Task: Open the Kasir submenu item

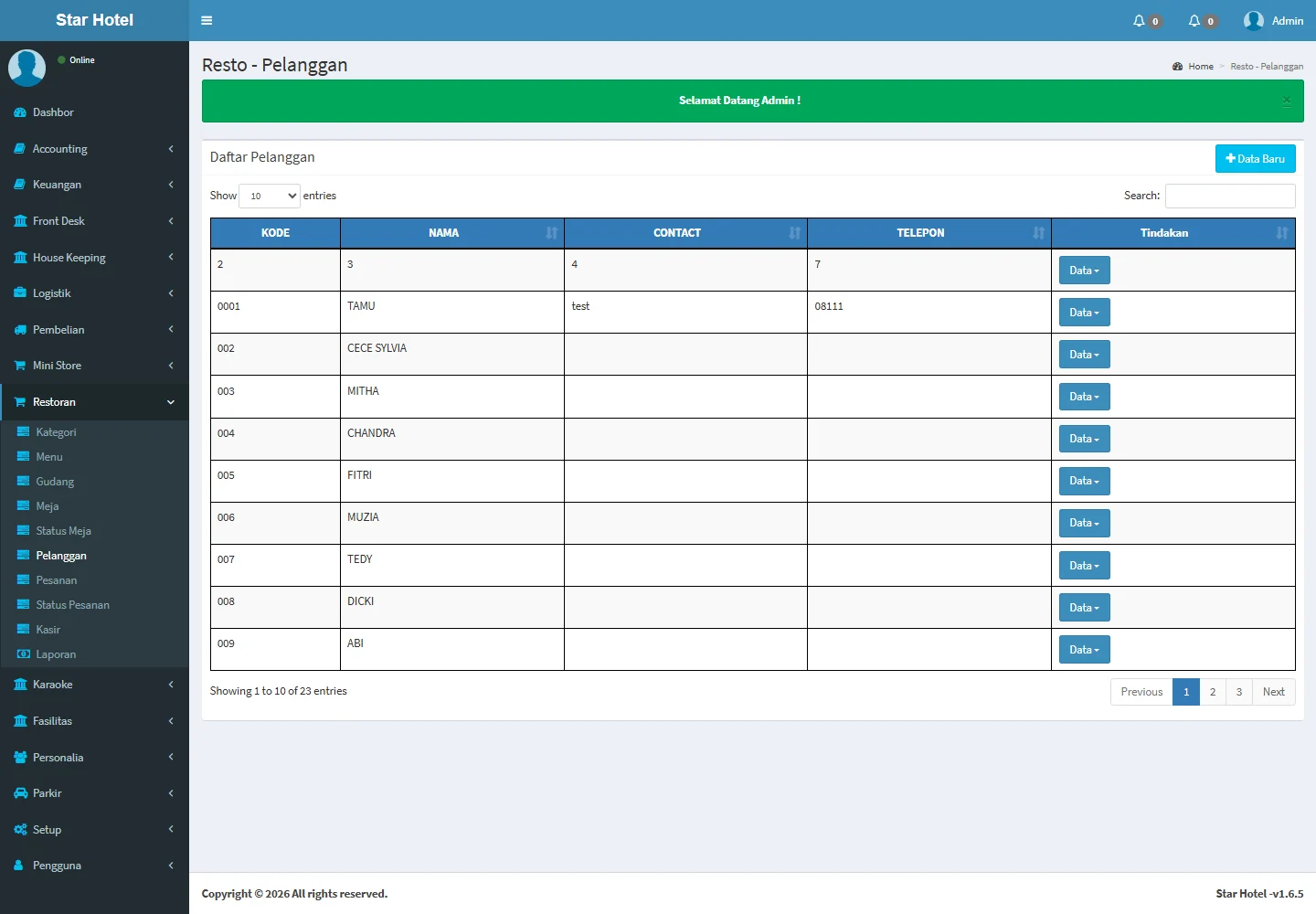Action: pos(48,630)
